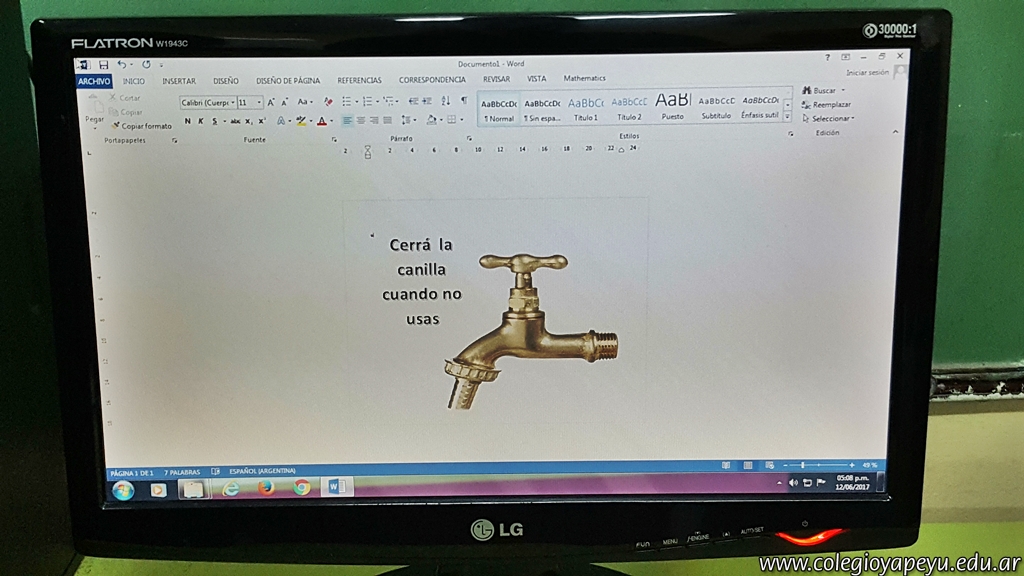The width and height of the screenshot is (1024, 576).
Task: Click the clear formatting eraser icon
Action: 328,102
